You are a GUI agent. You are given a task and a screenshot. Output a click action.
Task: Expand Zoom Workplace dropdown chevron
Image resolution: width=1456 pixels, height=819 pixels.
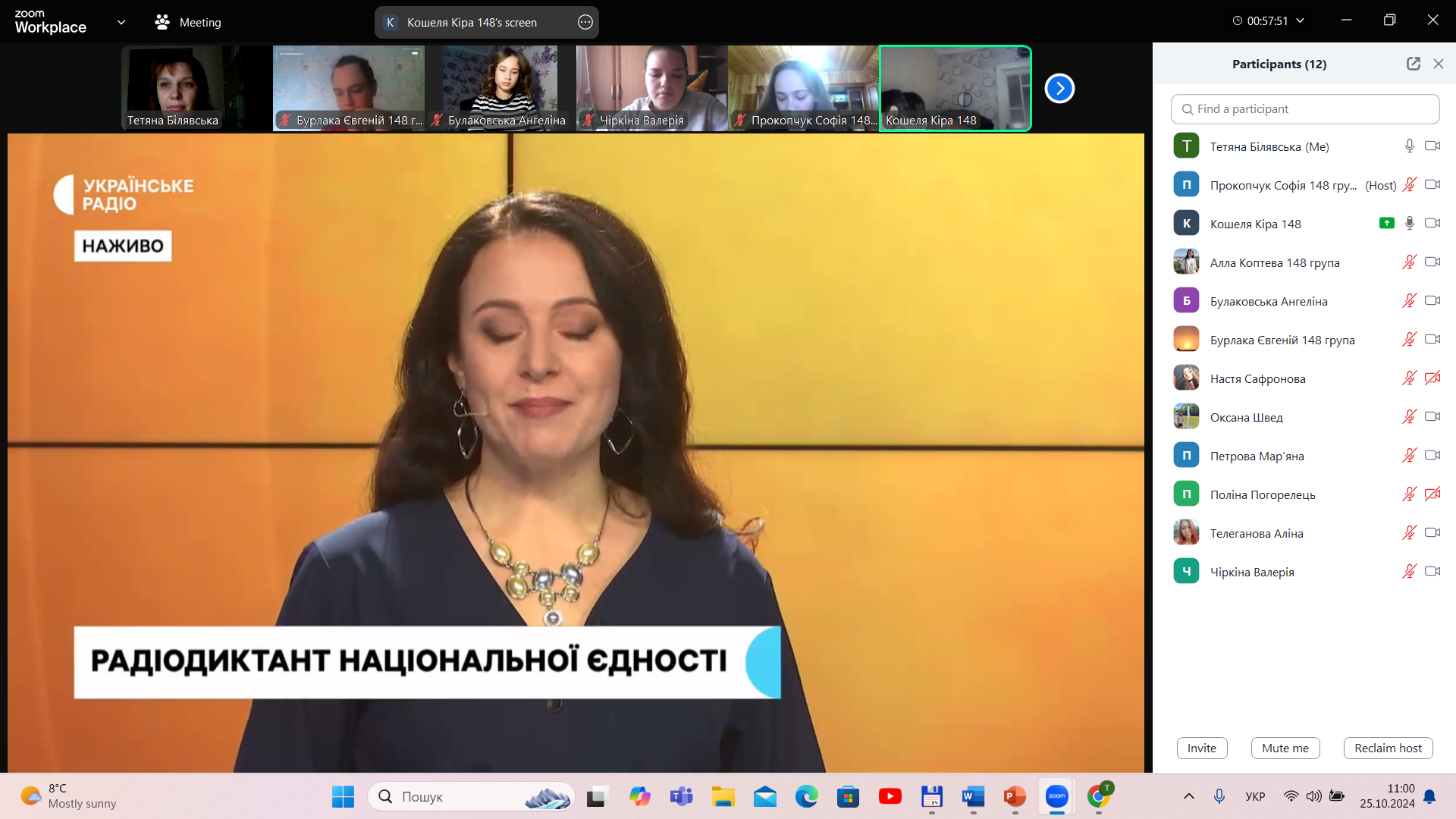121,22
